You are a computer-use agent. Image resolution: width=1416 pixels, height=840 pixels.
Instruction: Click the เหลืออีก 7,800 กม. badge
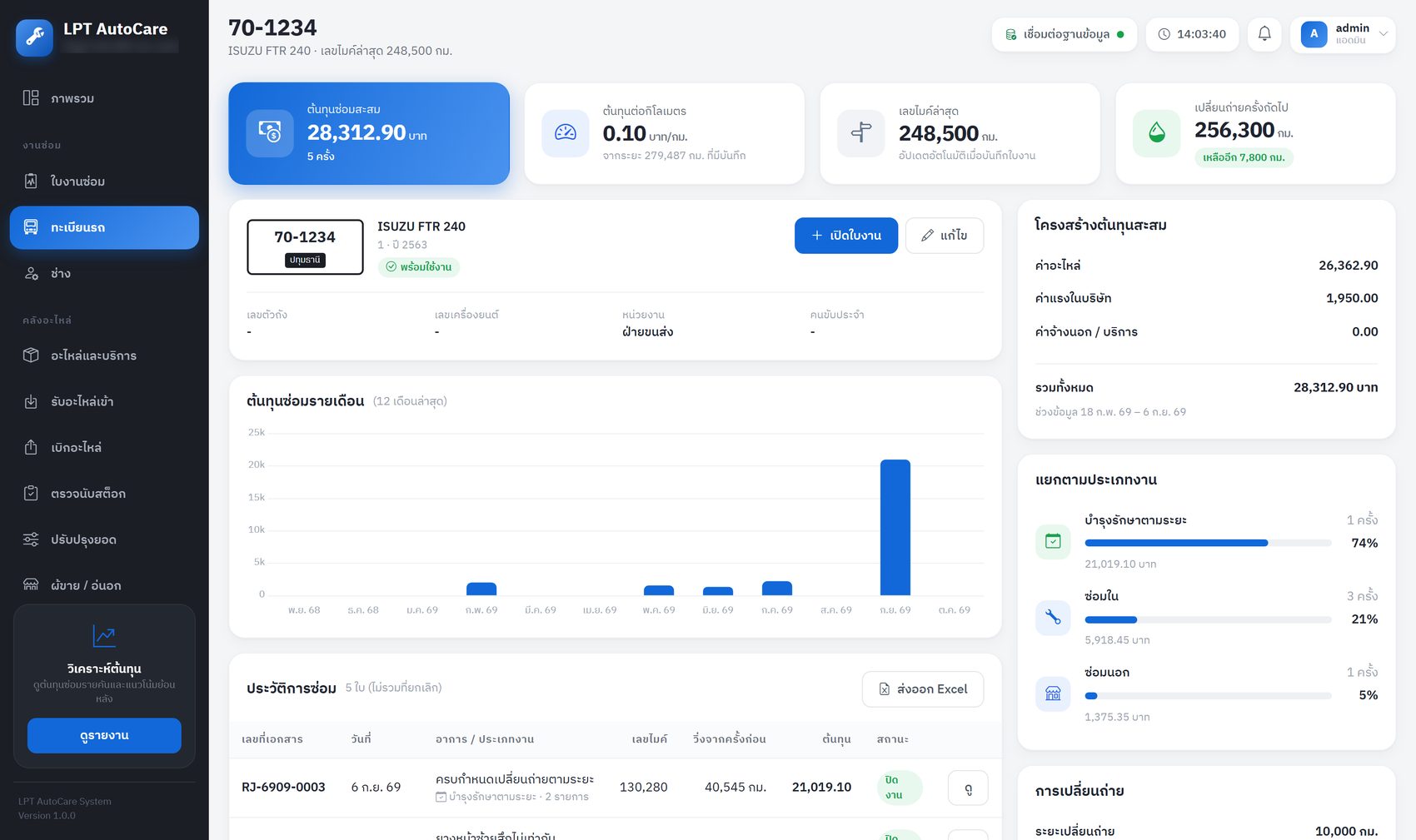(1244, 157)
